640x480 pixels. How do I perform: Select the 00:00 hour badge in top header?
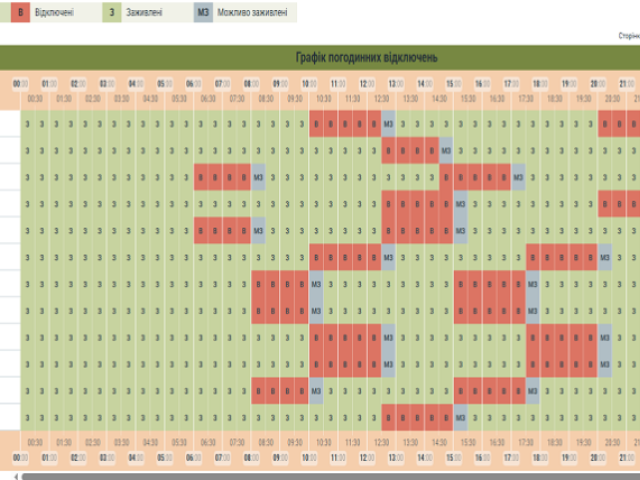pos(21,84)
